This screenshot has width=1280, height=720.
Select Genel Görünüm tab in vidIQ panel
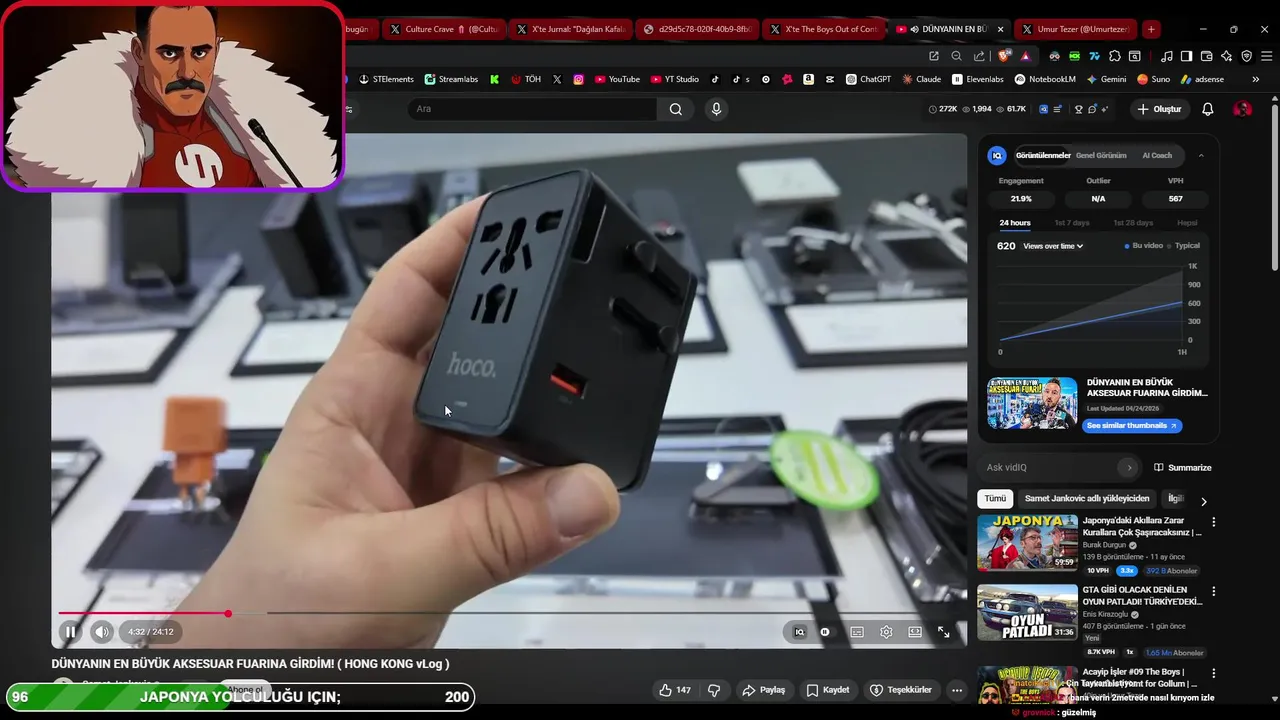coord(1101,156)
